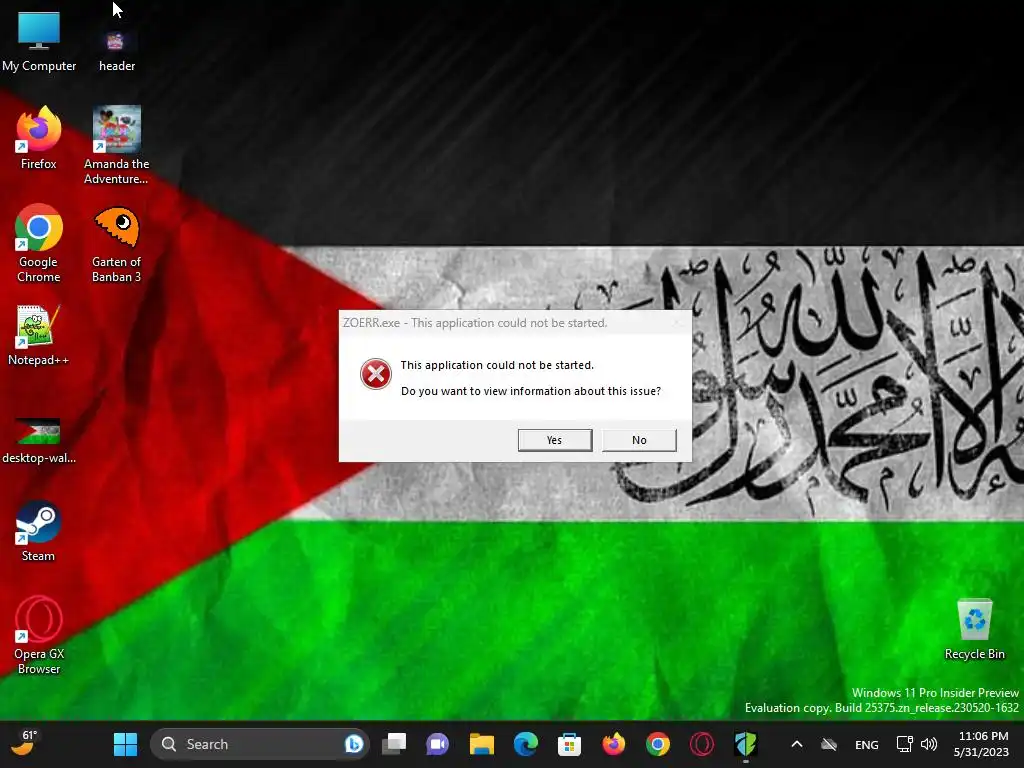Launch Microsoft Edge from the taskbar
Viewport: 1024px width, 768px height.
point(526,744)
